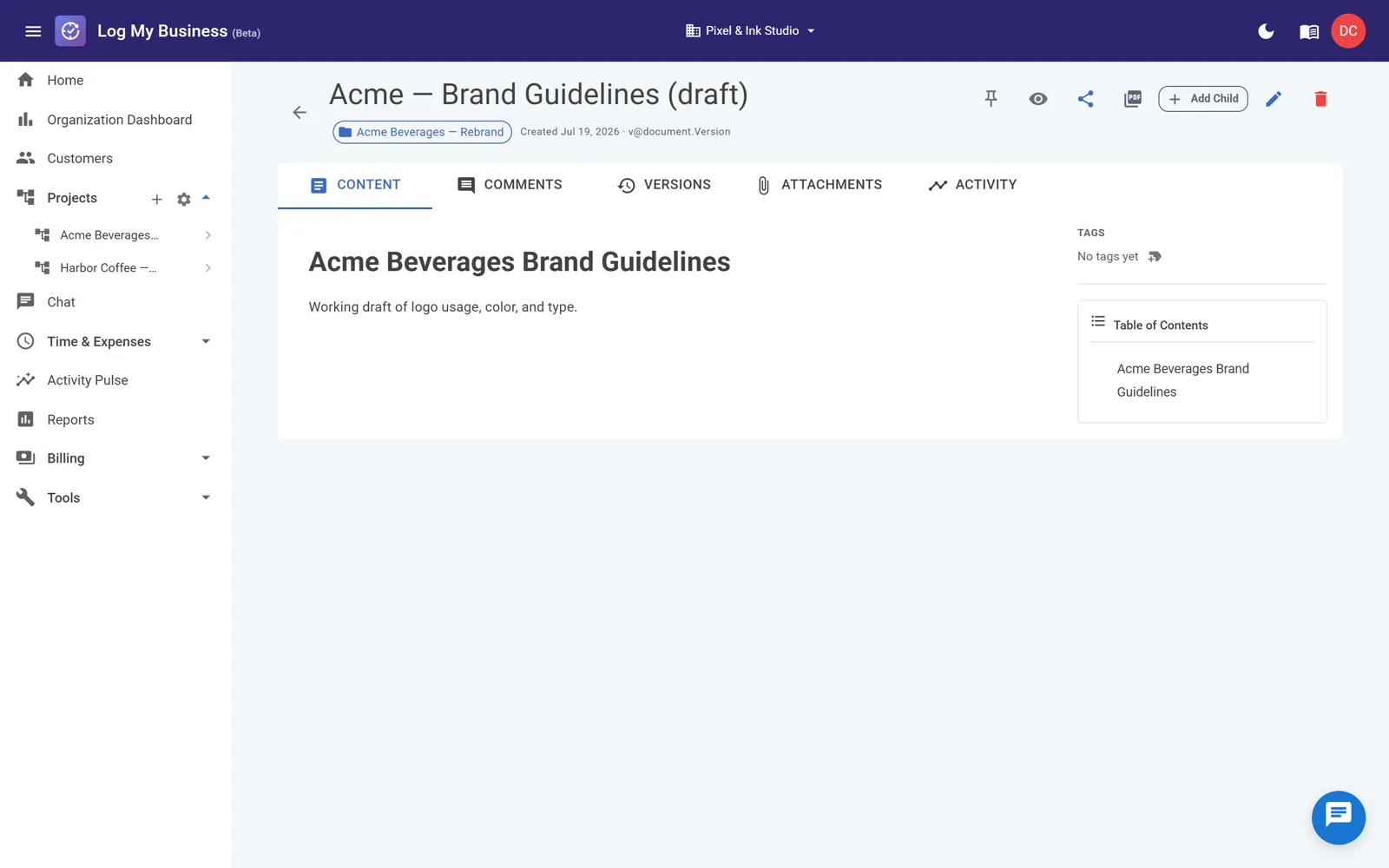Edit the document with pencil icon
This screenshot has width=1389, height=868.
(1274, 99)
